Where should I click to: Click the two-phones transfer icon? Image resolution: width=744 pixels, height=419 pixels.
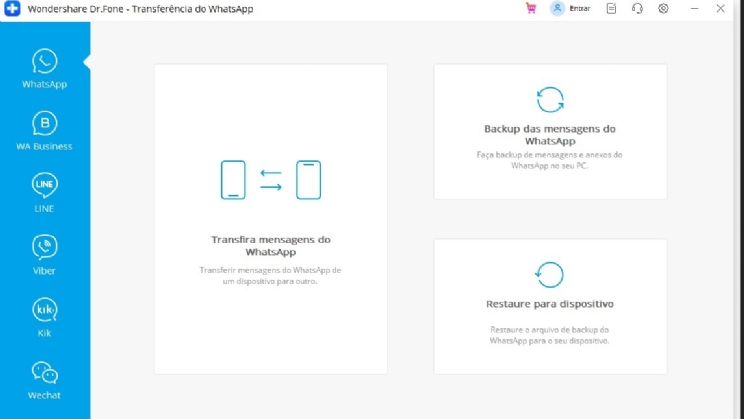(270, 180)
